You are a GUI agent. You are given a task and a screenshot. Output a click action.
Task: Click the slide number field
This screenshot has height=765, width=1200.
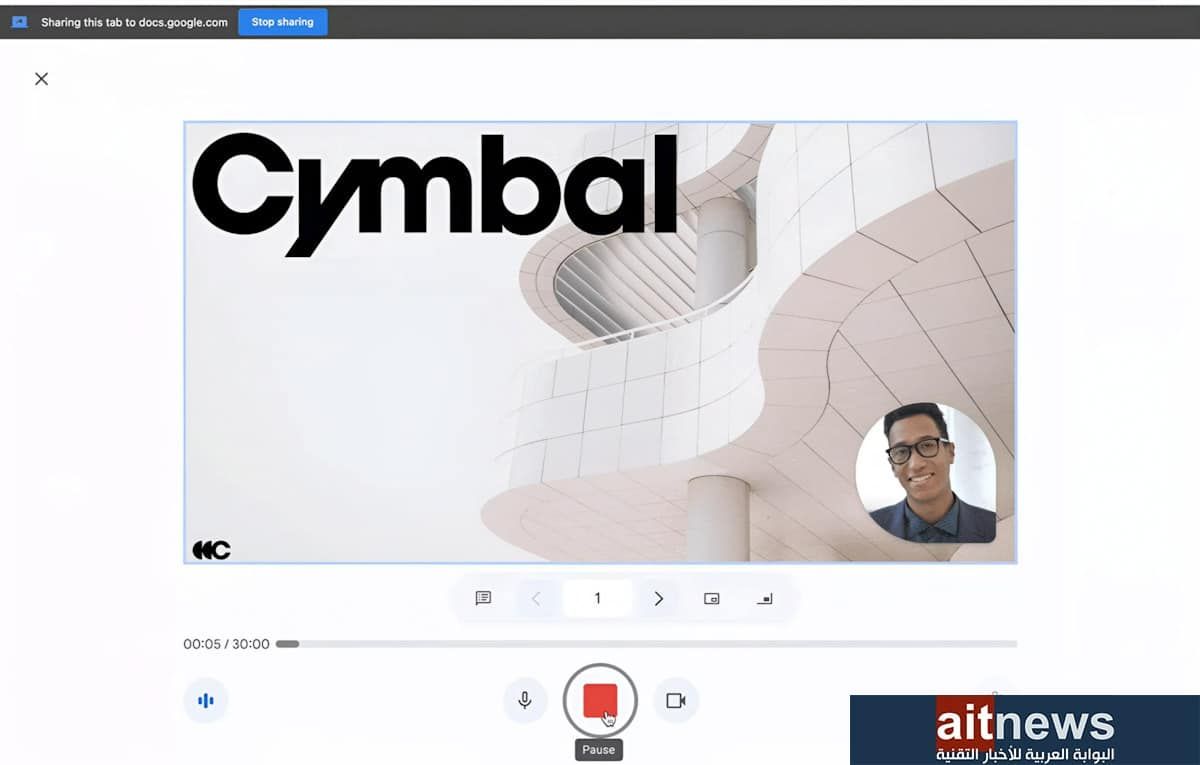(597, 598)
